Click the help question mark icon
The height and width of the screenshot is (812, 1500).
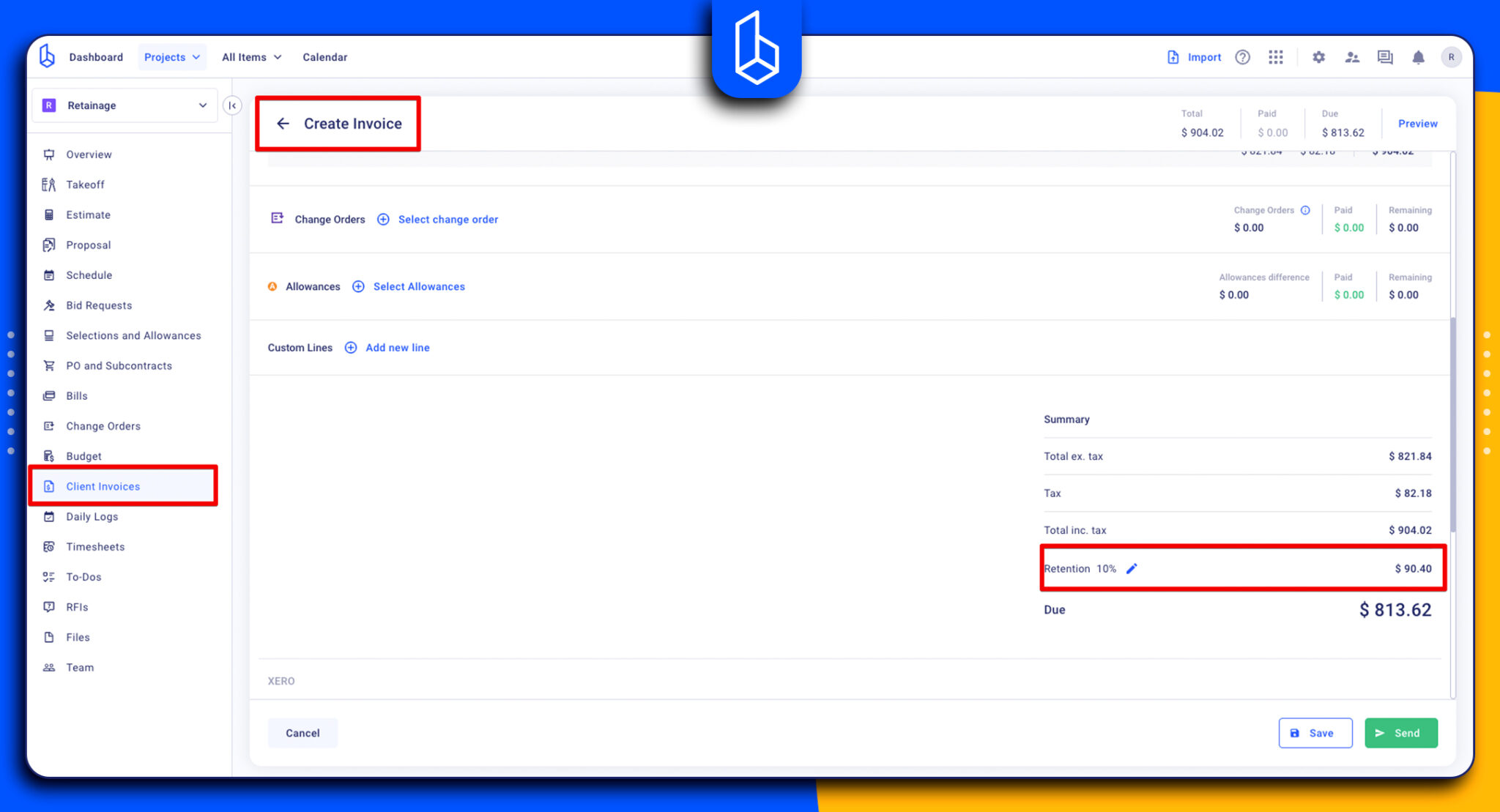pyautogui.click(x=1242, y=57)
